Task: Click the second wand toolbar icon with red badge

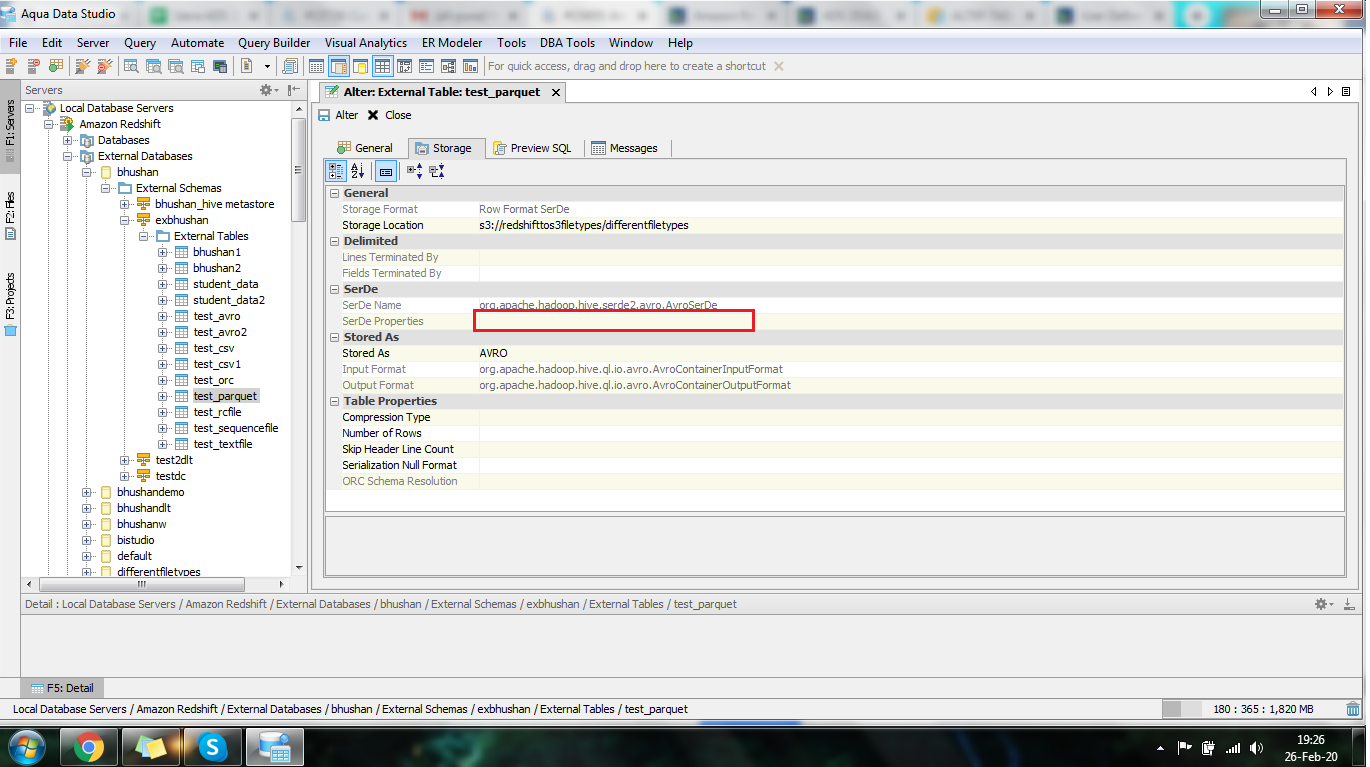Action: 104,66
